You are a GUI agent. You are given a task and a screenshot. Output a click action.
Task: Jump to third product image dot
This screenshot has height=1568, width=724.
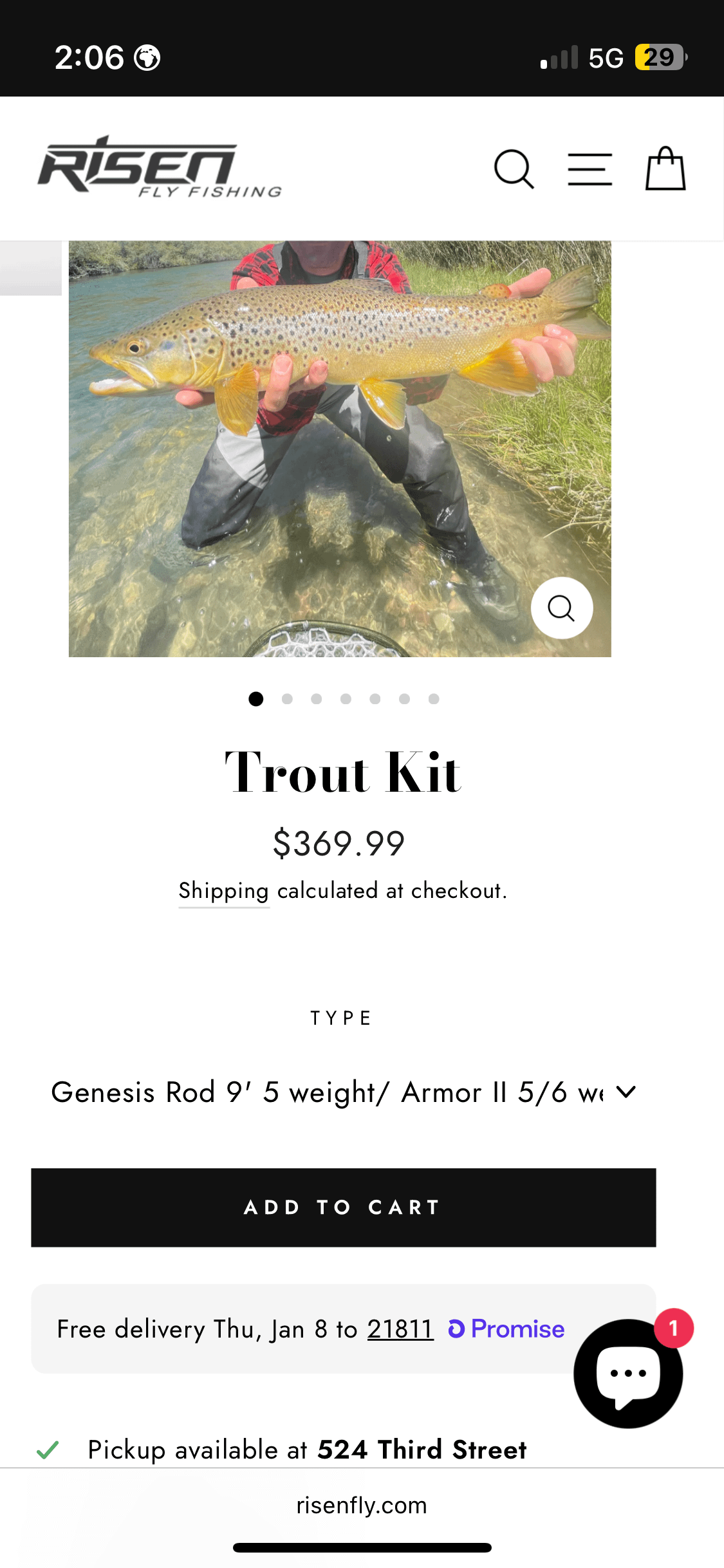coord(316,699)
